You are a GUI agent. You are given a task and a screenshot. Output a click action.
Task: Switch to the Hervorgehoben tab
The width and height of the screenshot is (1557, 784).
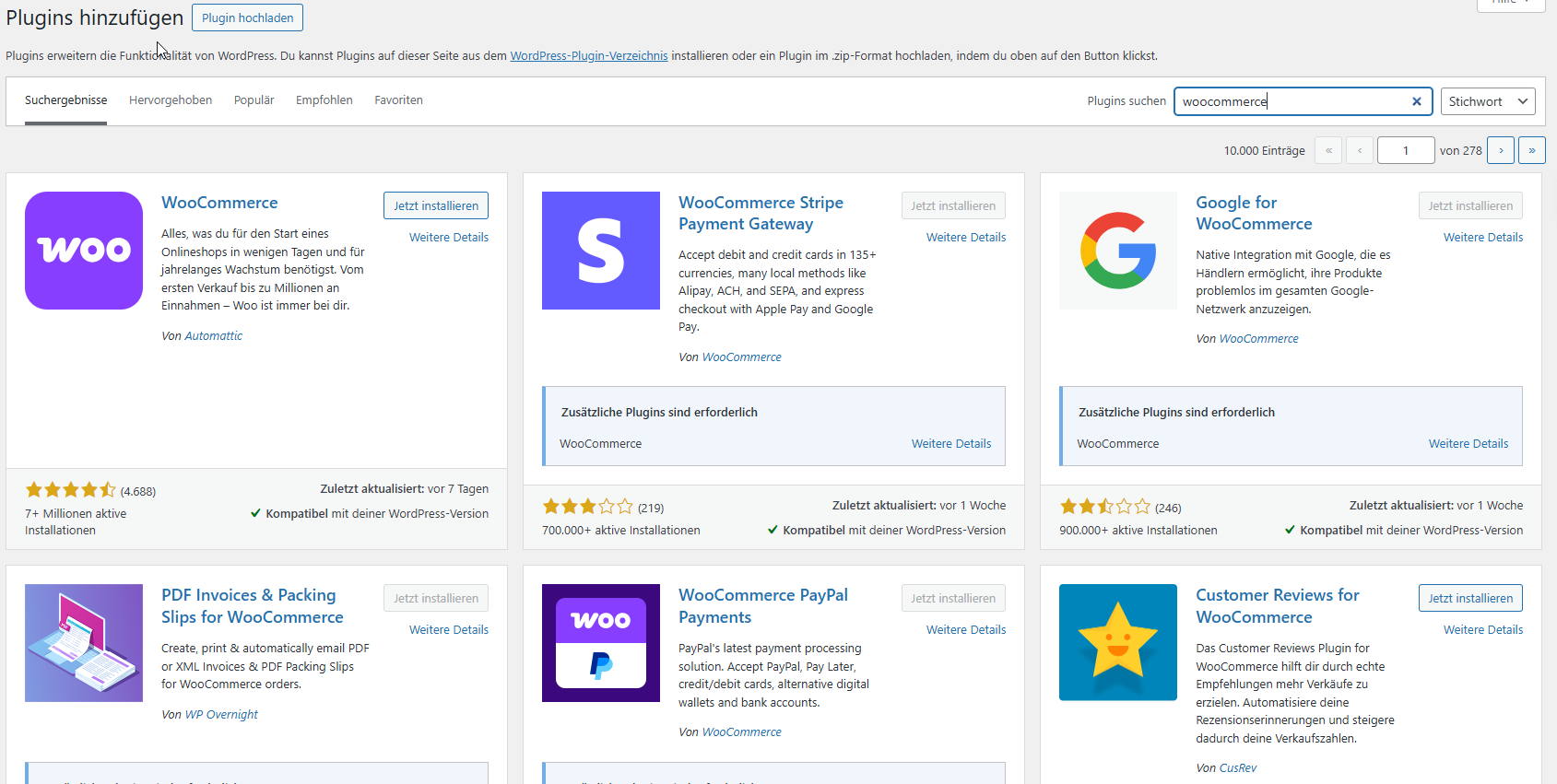coord(171,100)
